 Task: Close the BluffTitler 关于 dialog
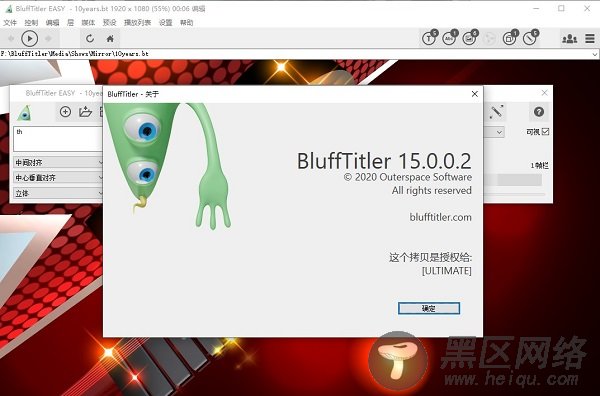coord(474,94)
